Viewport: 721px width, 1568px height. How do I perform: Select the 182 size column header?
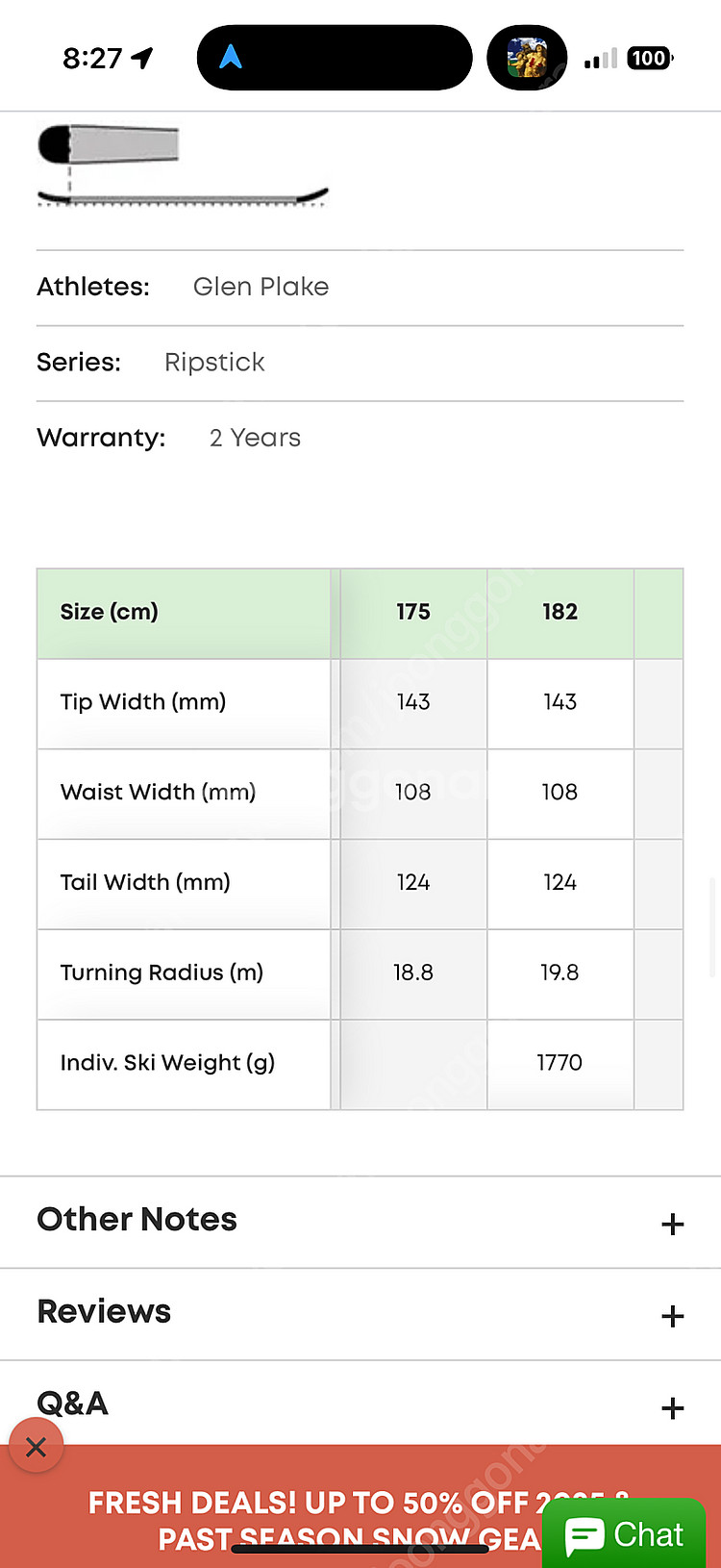(x=559, y=612)
